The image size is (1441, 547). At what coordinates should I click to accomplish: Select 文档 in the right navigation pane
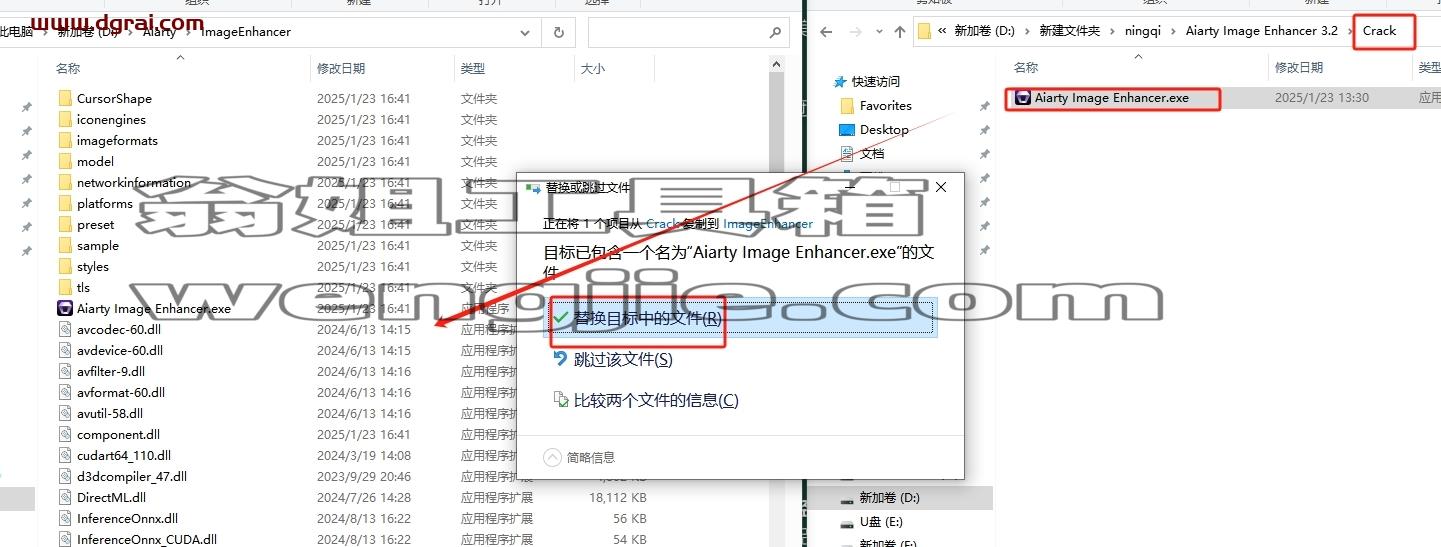coord(872,153)
